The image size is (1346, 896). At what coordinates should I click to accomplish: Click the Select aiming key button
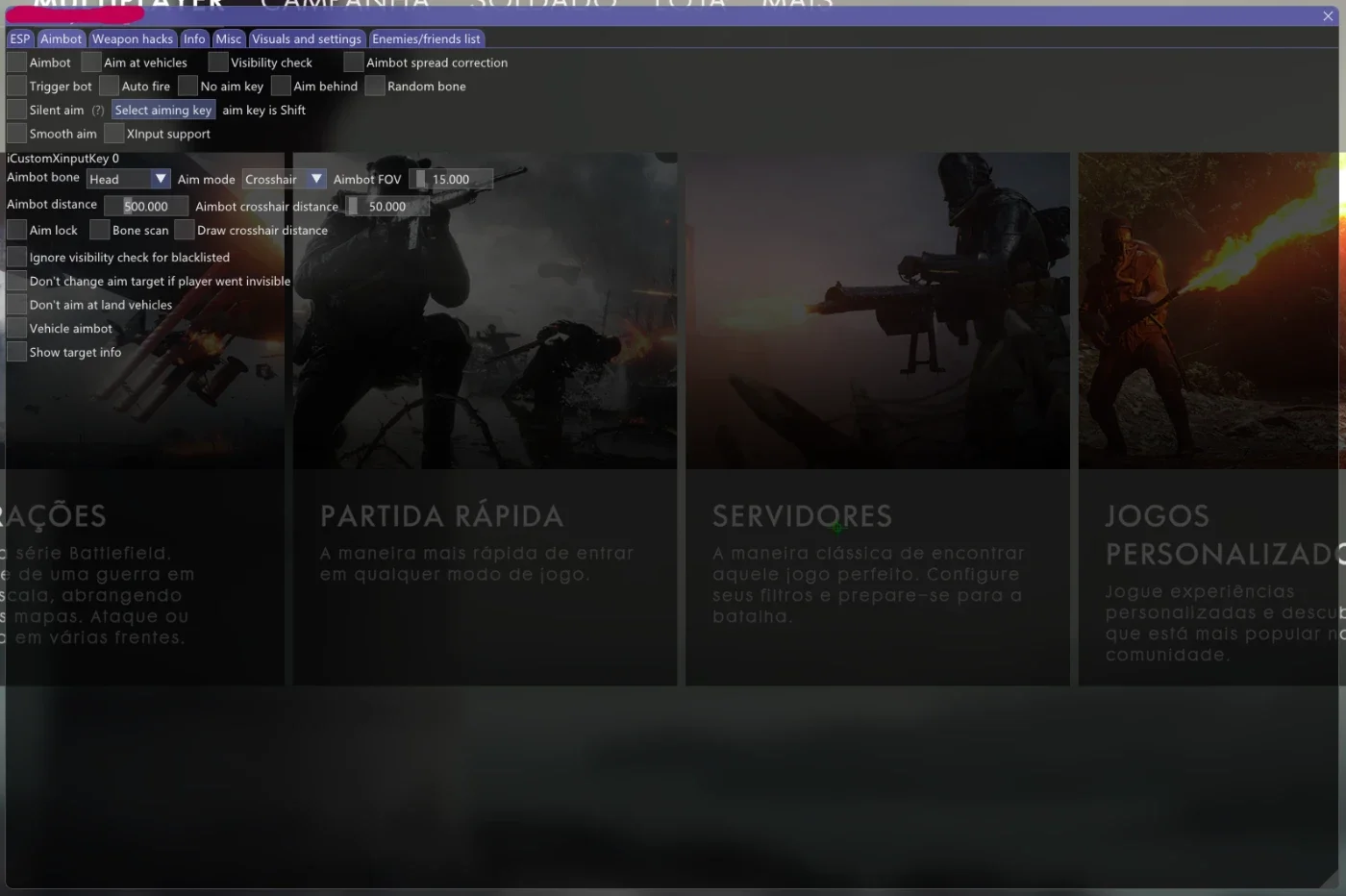[163, 110]
